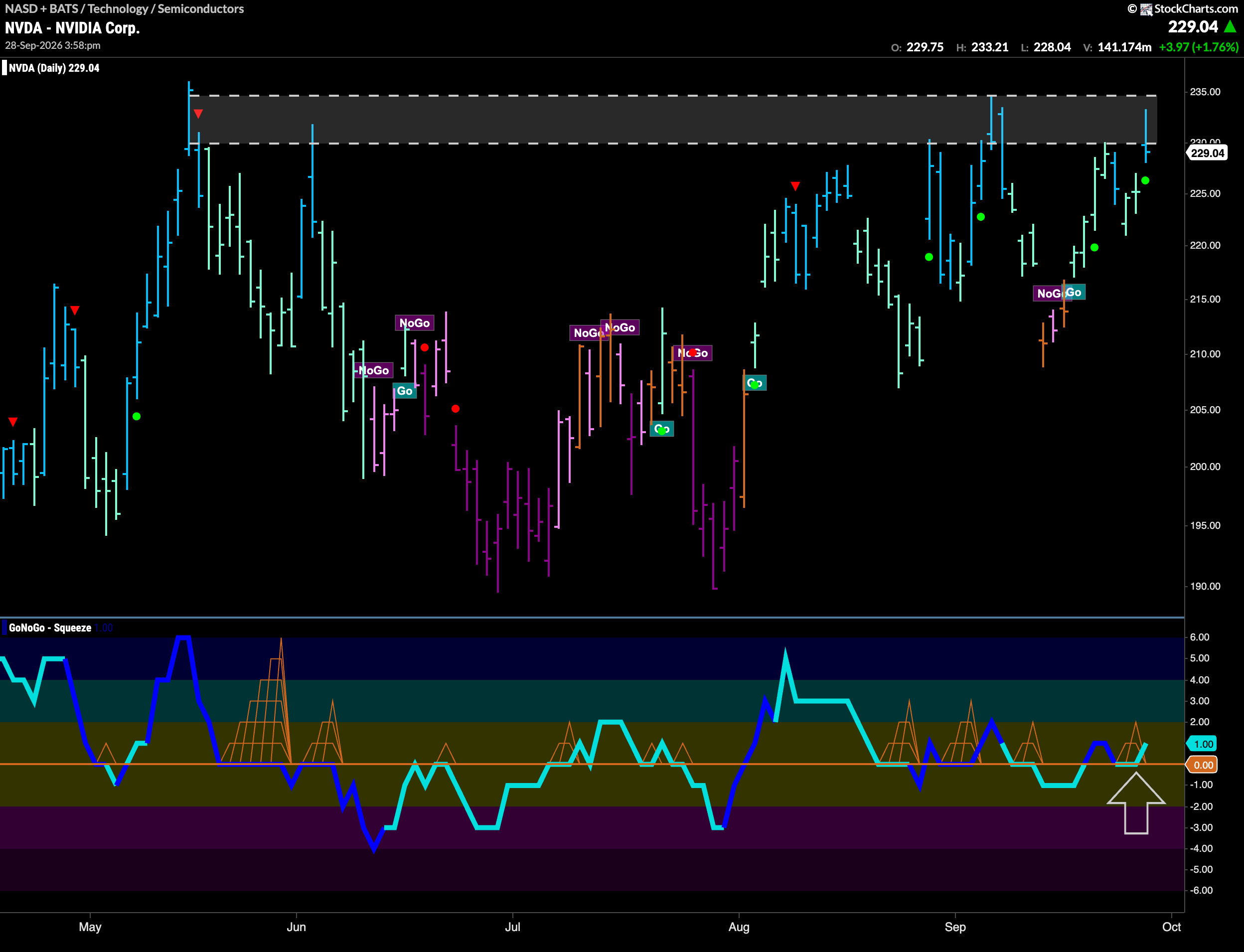Click the NVDA (Daily) 229.04 legend label
The height and width of the screenshot is (952, 1244).
54,68
